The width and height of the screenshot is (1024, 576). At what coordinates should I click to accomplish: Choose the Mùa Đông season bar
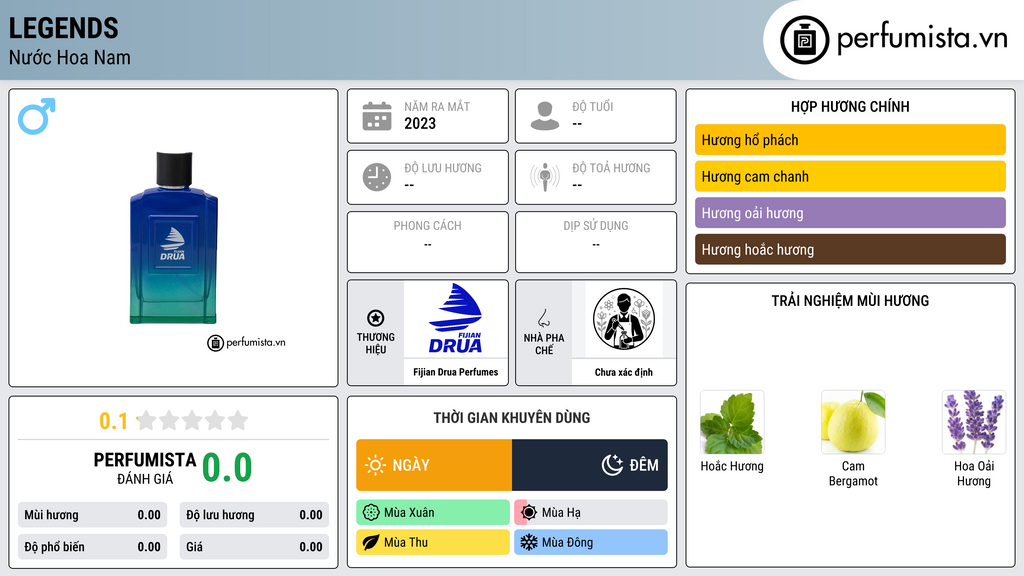[x=591, y=543]
